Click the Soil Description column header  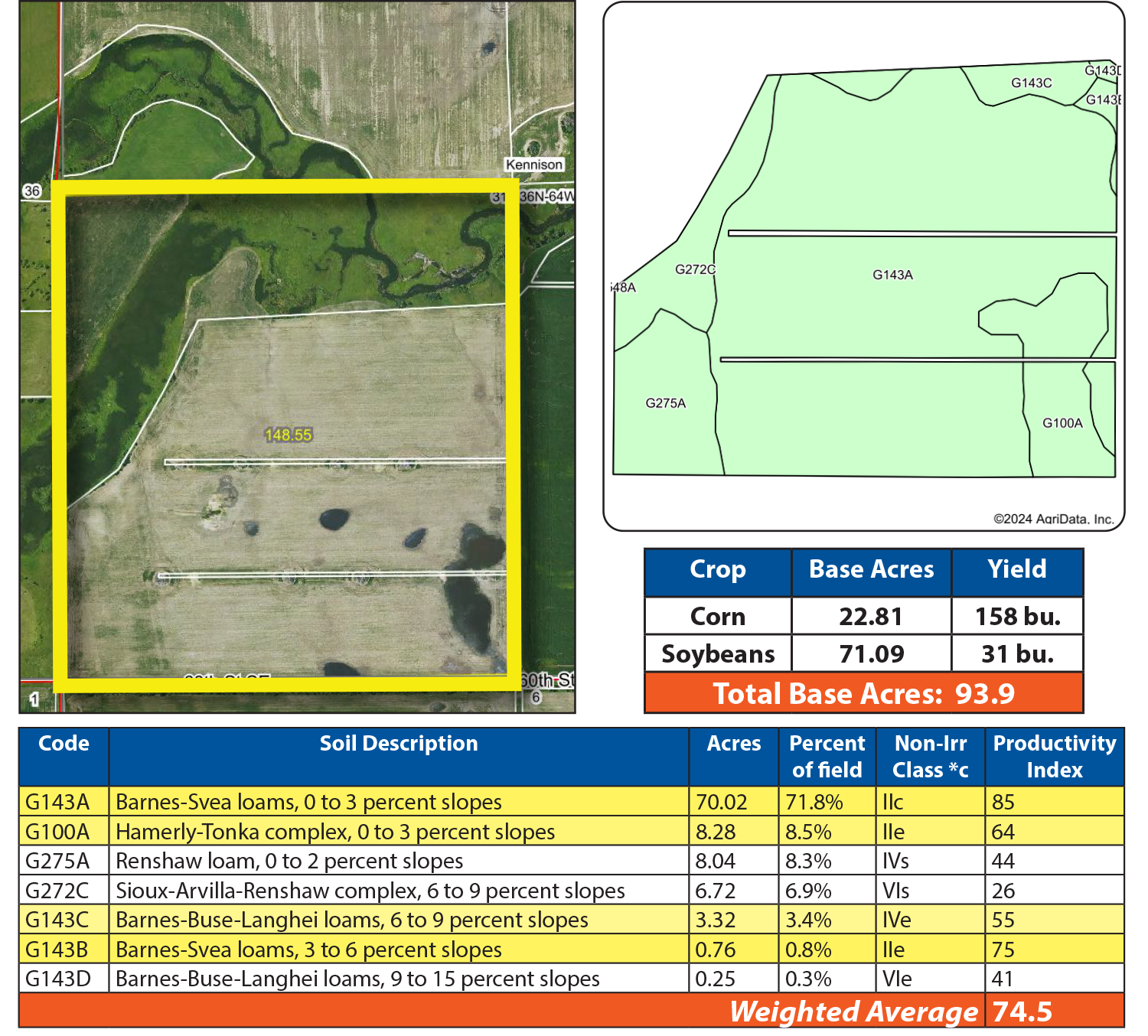(x=398, y=744)
